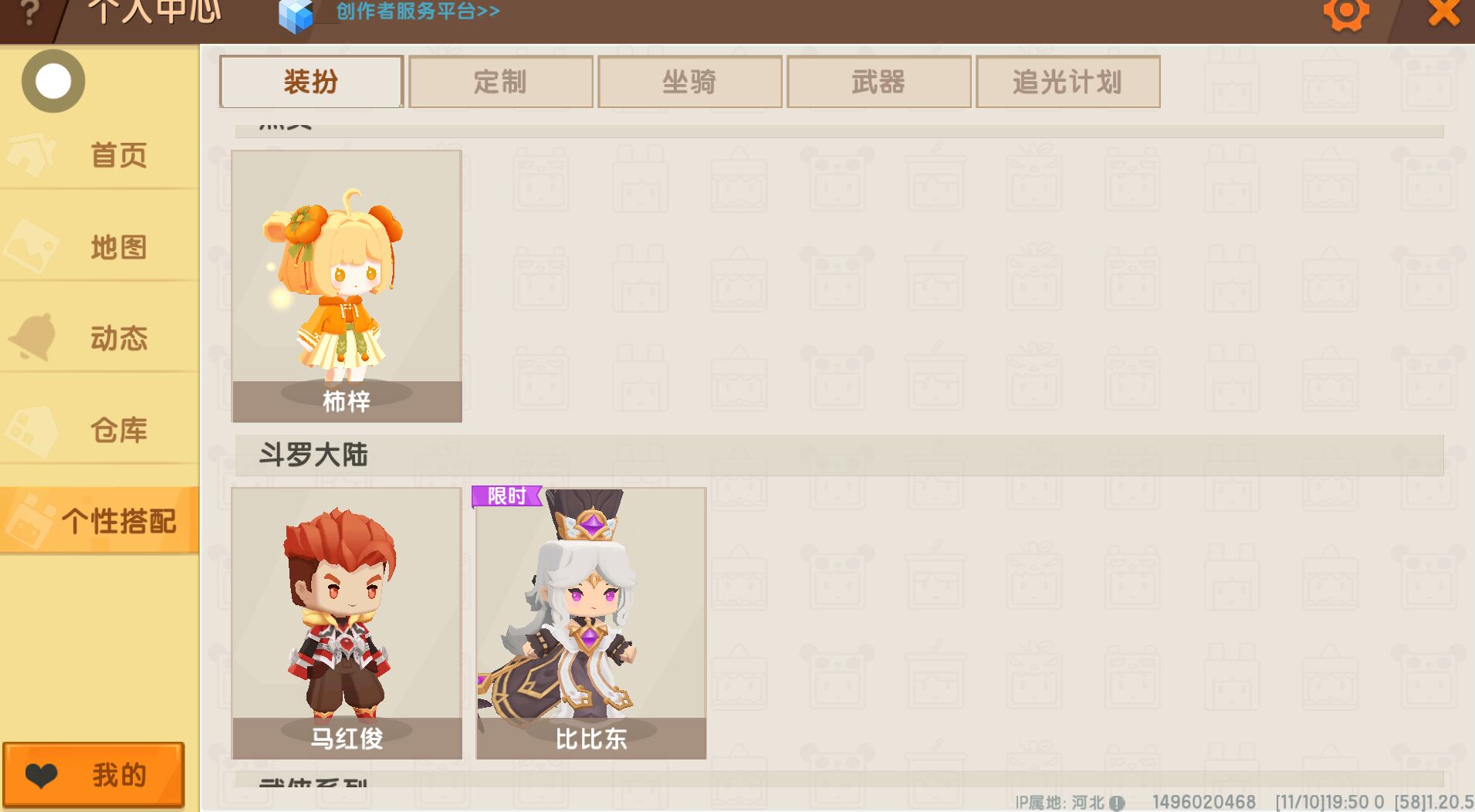Click the question mark help icon
This screenshot has width=1475, height=812.
(29, 12)
